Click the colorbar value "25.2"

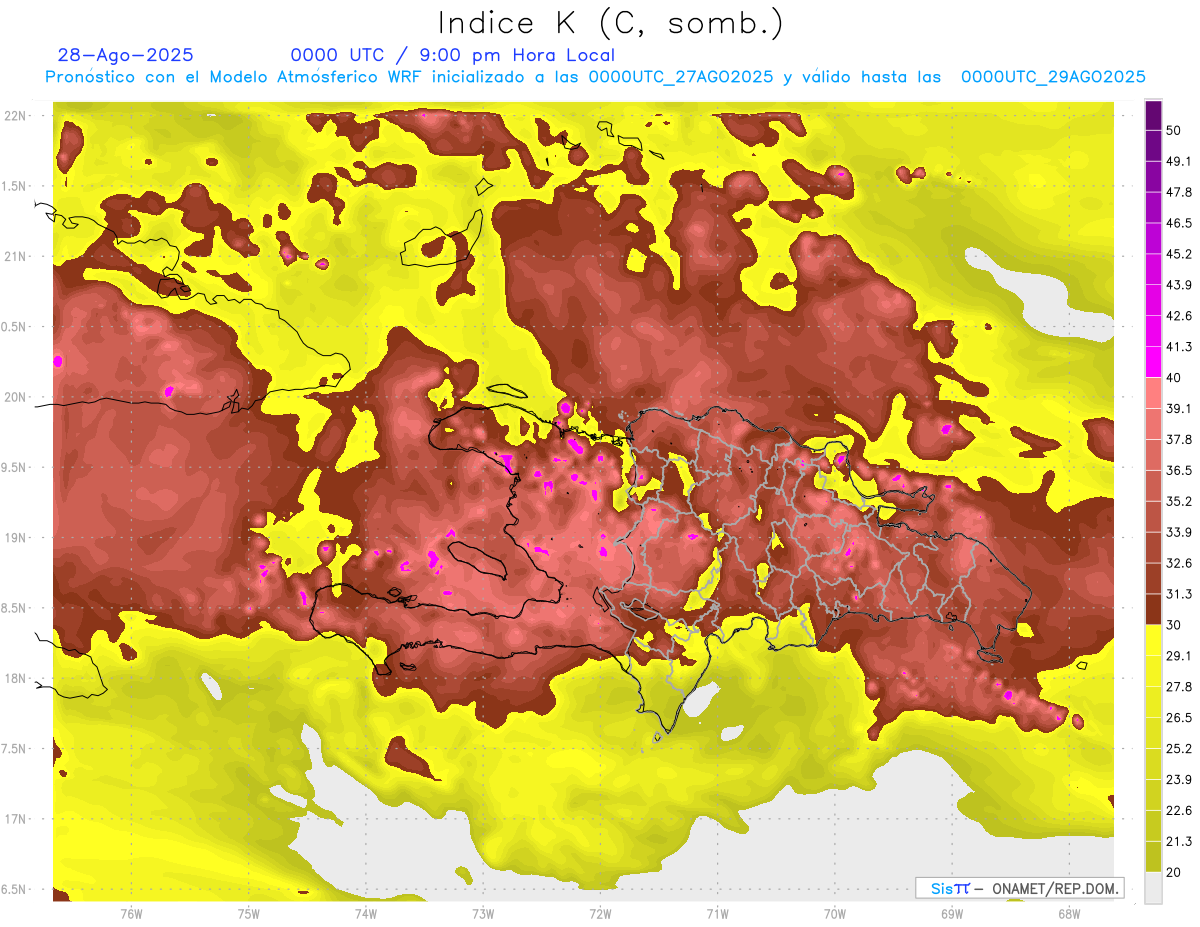(x=1179, y=749)
